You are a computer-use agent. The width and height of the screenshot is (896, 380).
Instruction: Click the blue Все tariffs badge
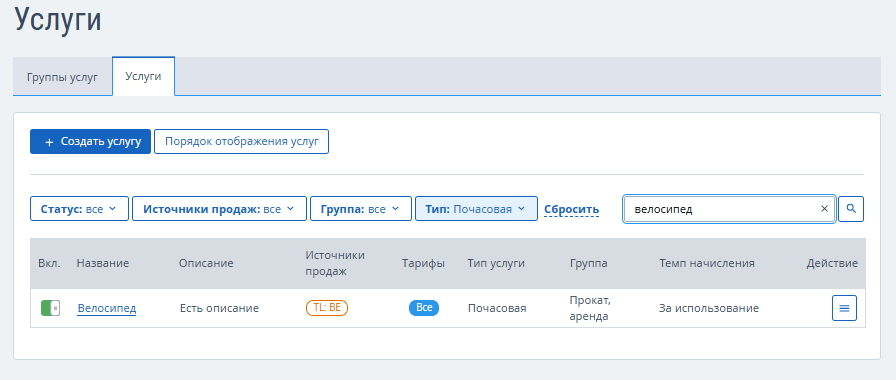coord(424,307)
